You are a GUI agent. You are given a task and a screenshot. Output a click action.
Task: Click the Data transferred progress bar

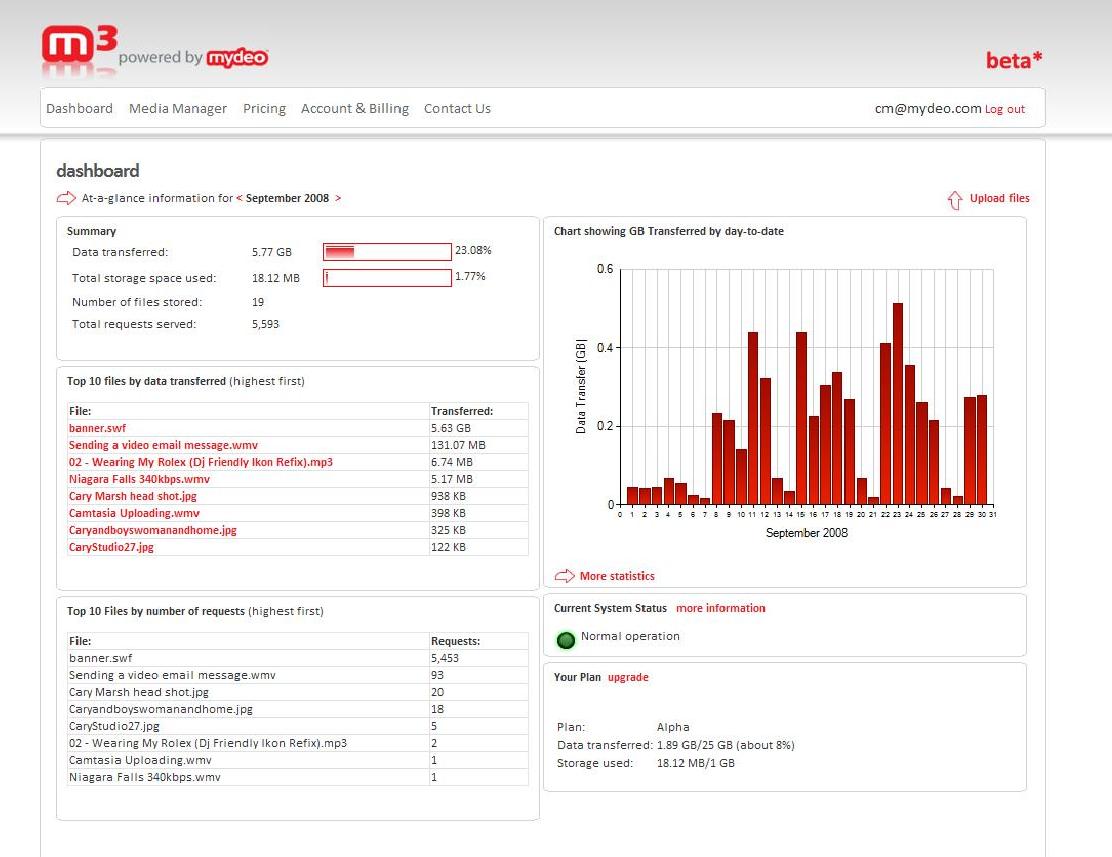tap(387, 252)
